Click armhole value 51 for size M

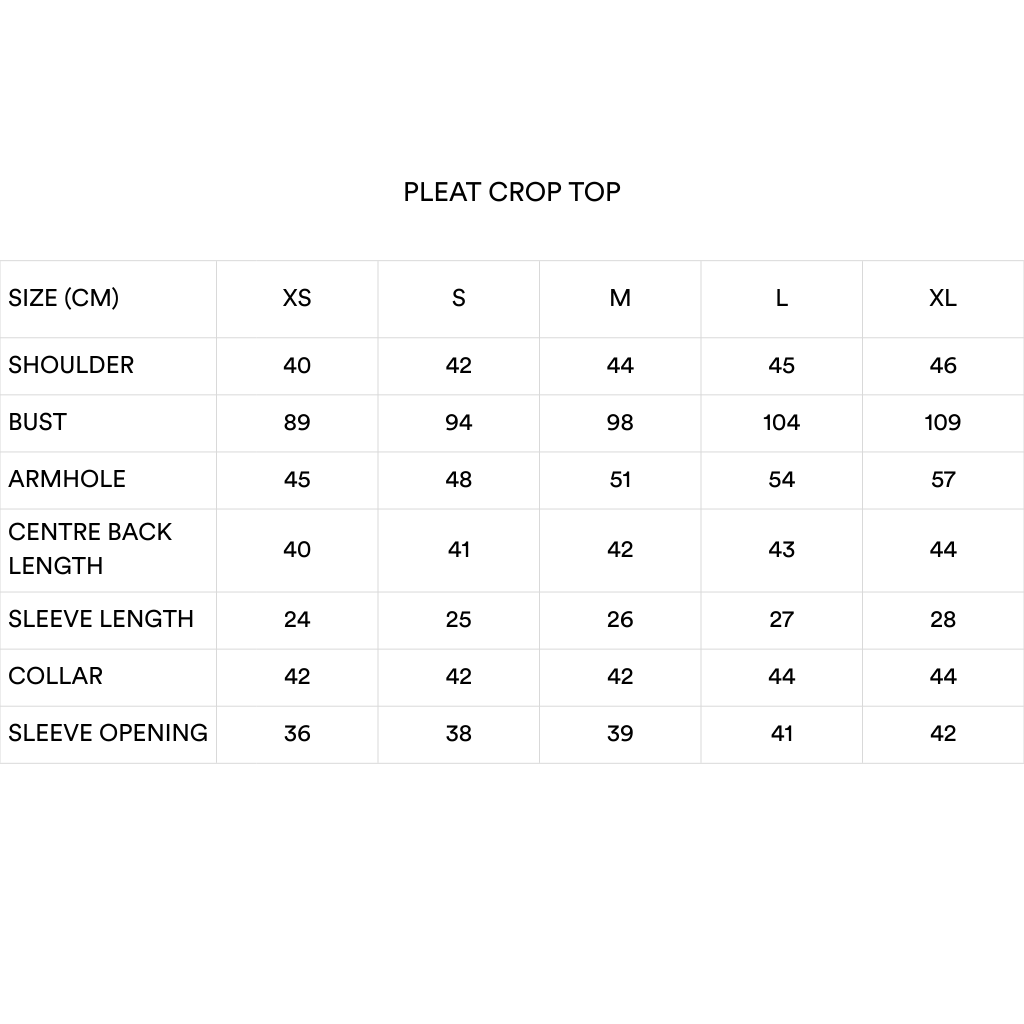pos(620,479)
